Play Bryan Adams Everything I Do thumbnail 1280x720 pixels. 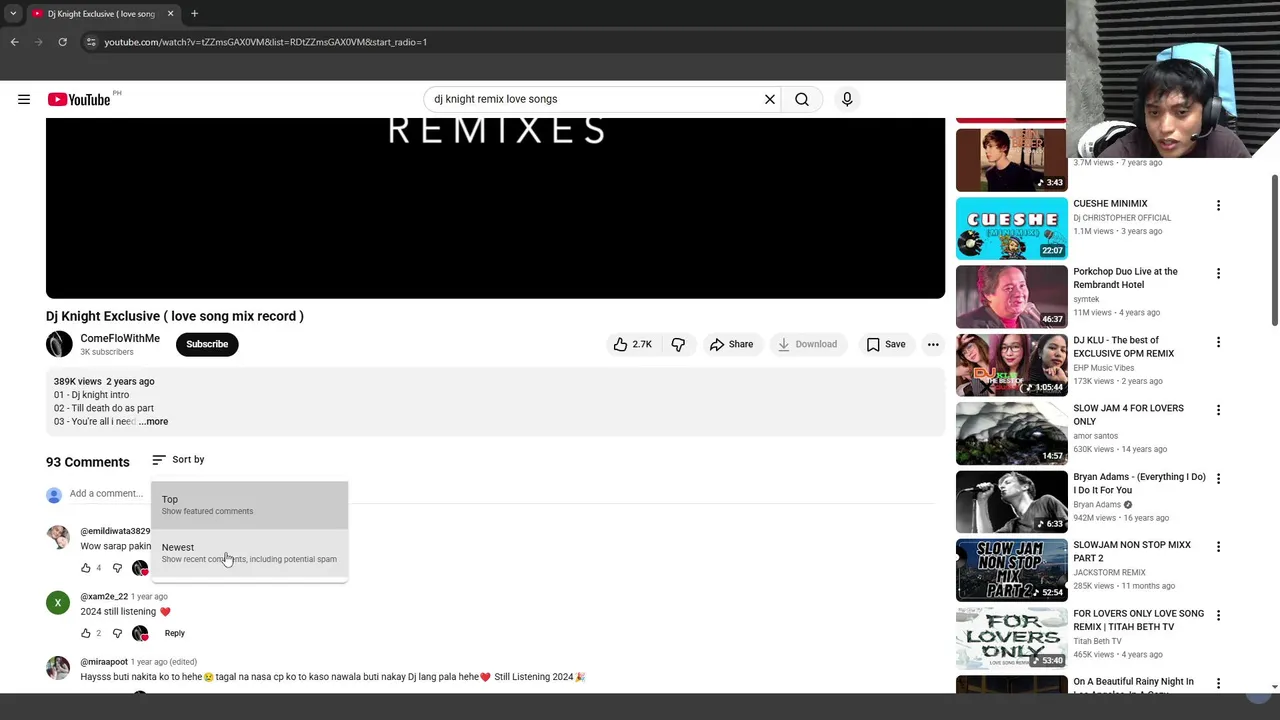pos(1011,501)
